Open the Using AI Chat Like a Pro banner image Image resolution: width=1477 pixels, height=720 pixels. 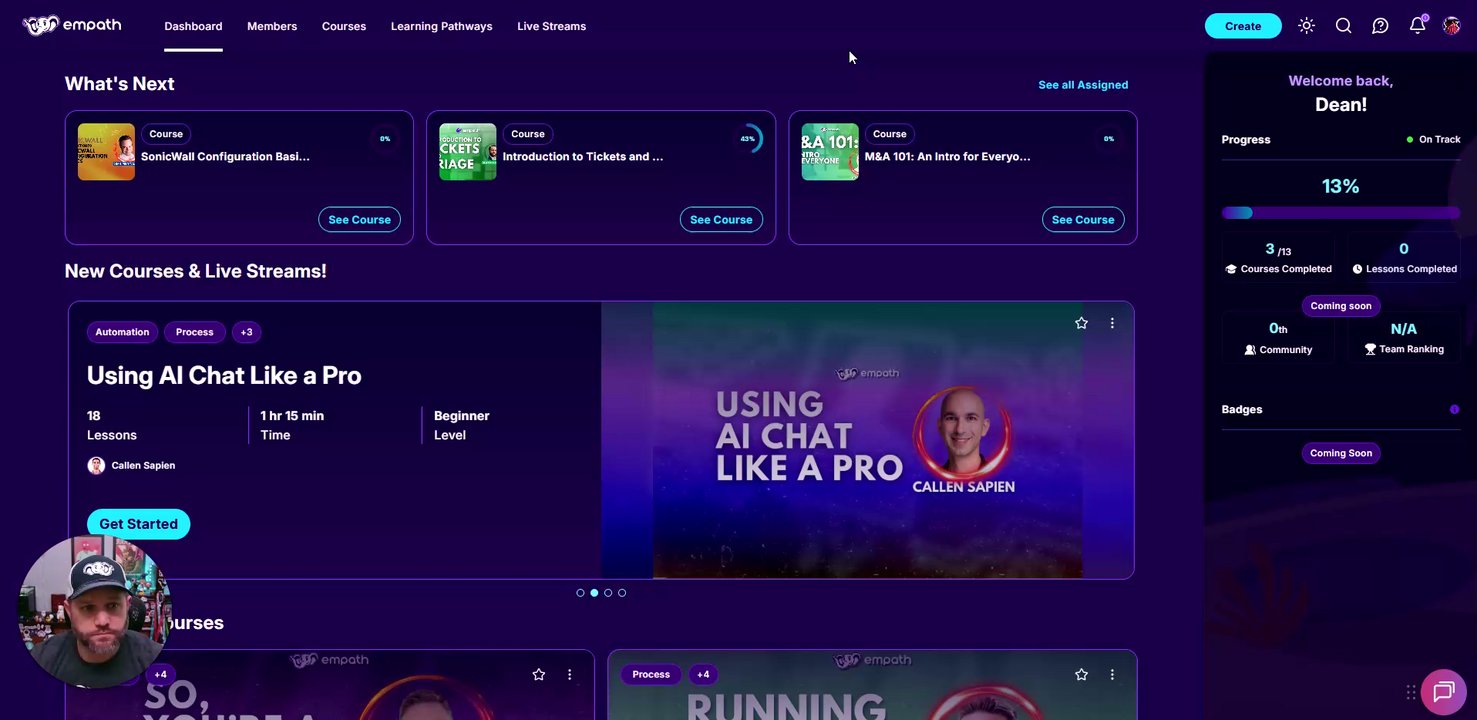point(867,440)
